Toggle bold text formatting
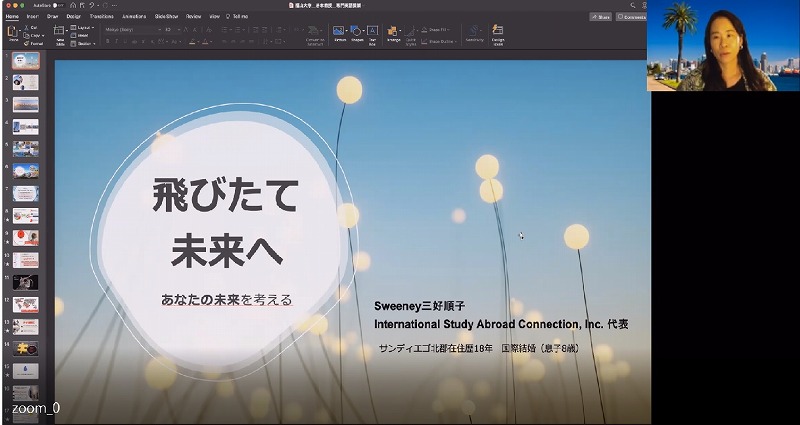Screen dimensions: 800x425 (x=108, y=42)
